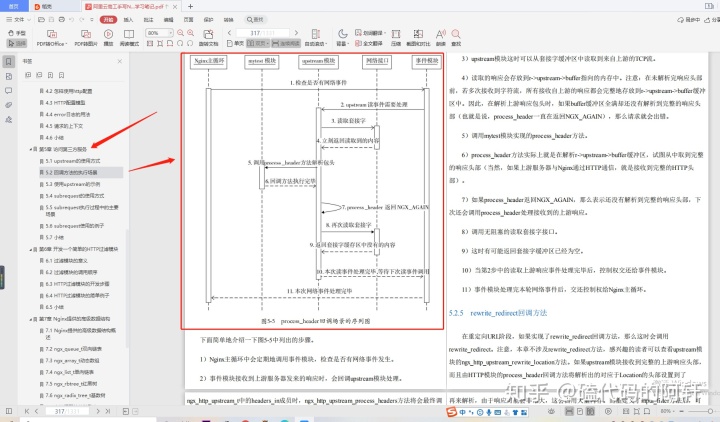Open quick toolbar customize dropdown arrow

(92, 20)
